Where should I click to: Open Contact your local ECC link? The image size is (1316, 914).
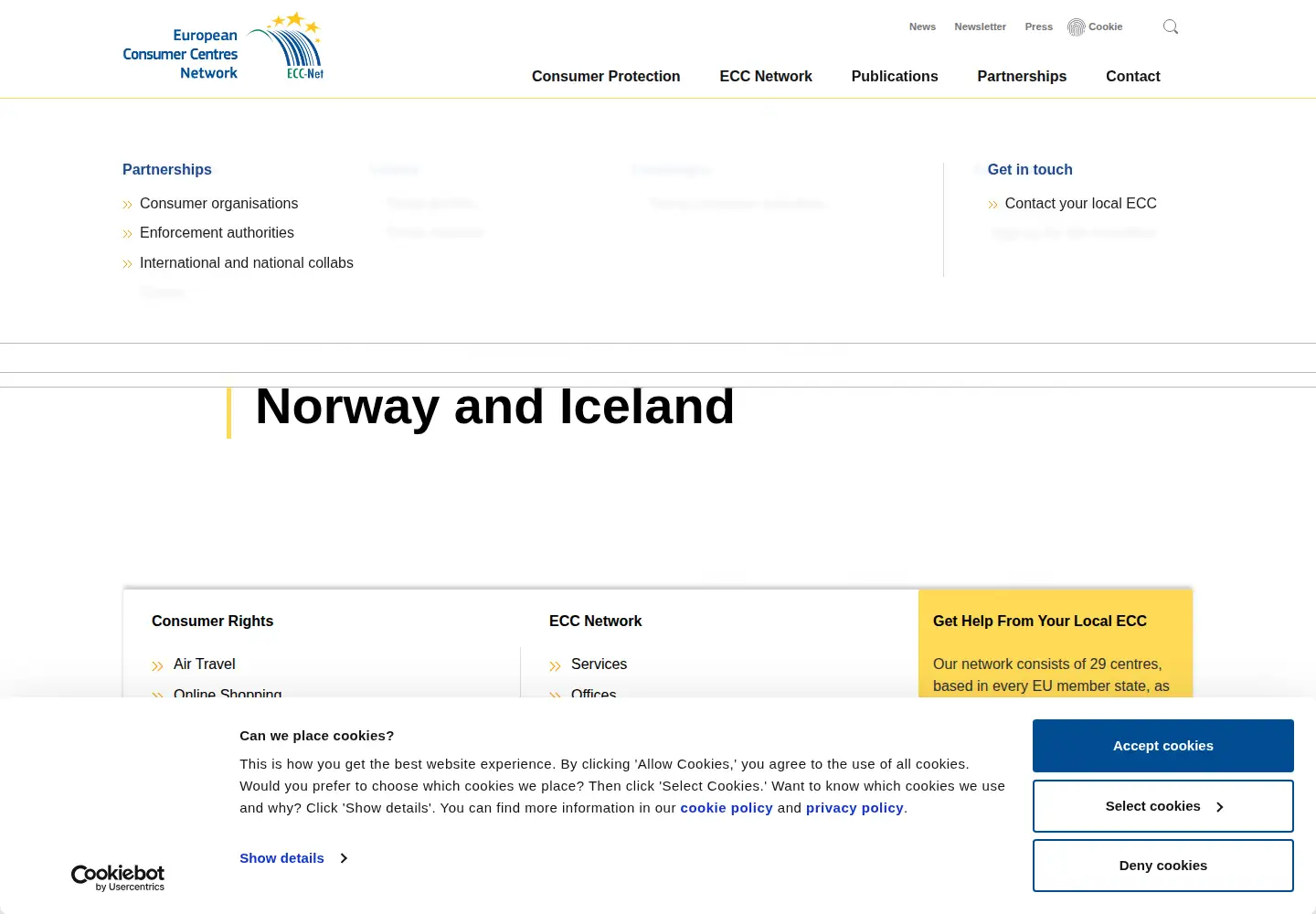coord(1080,204)
